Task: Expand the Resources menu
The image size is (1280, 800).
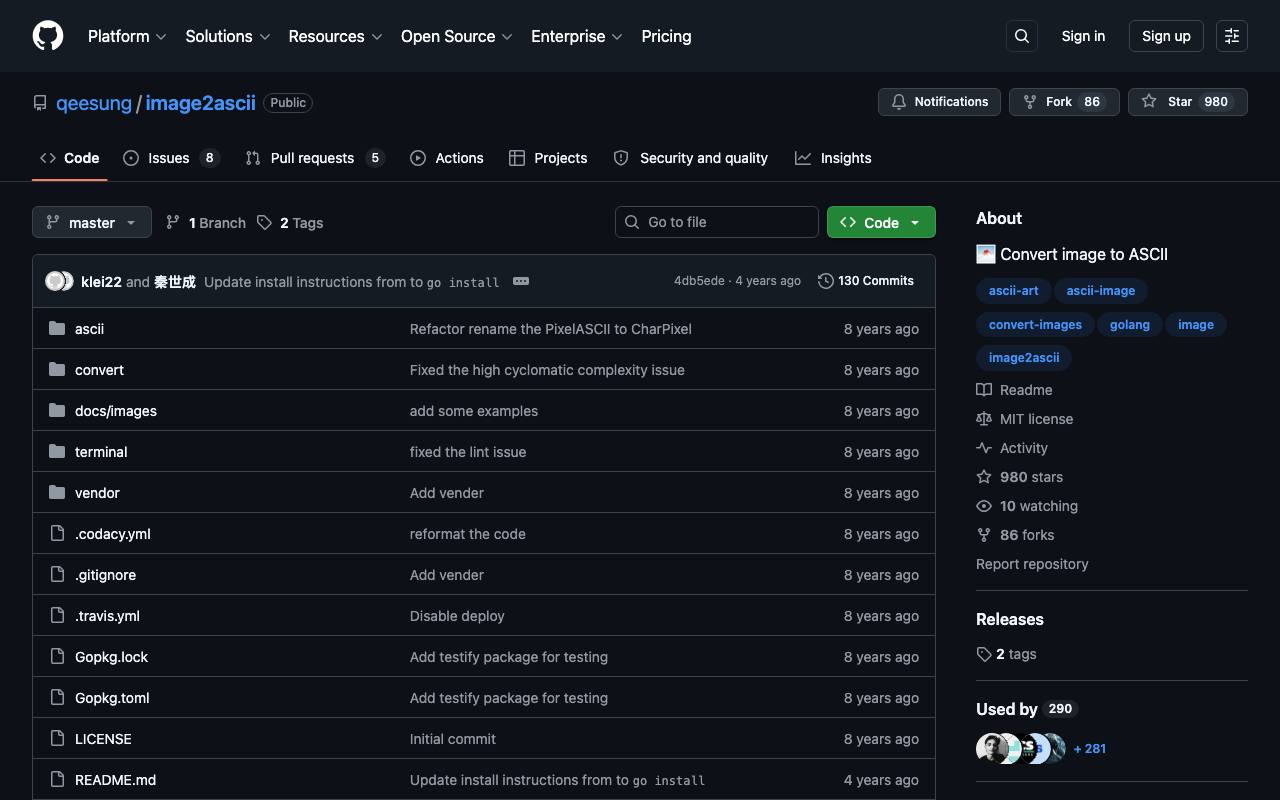Action: click(335, 36)
